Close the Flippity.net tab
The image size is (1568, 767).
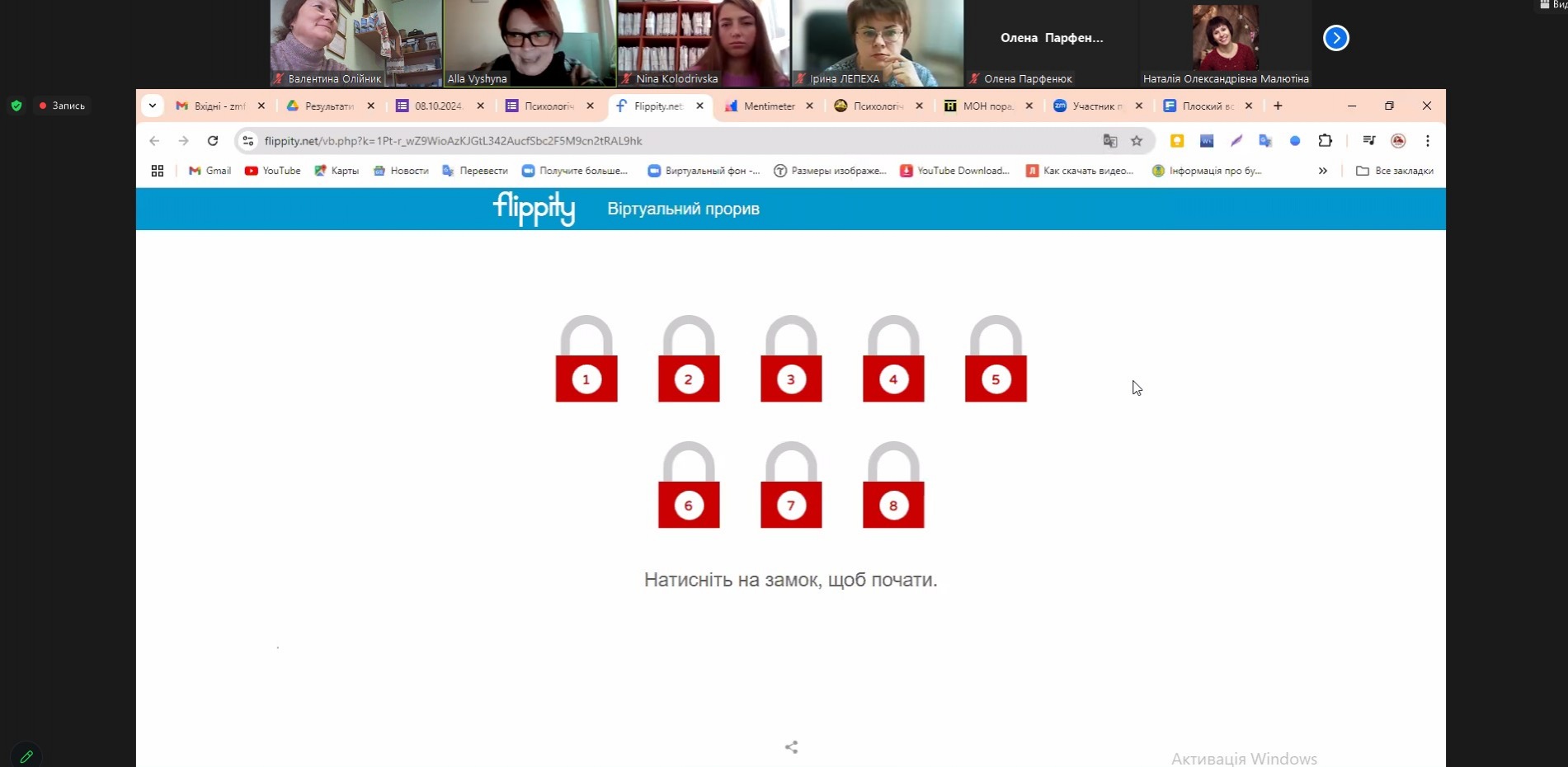pyautogui.click(x=699, y=106)
